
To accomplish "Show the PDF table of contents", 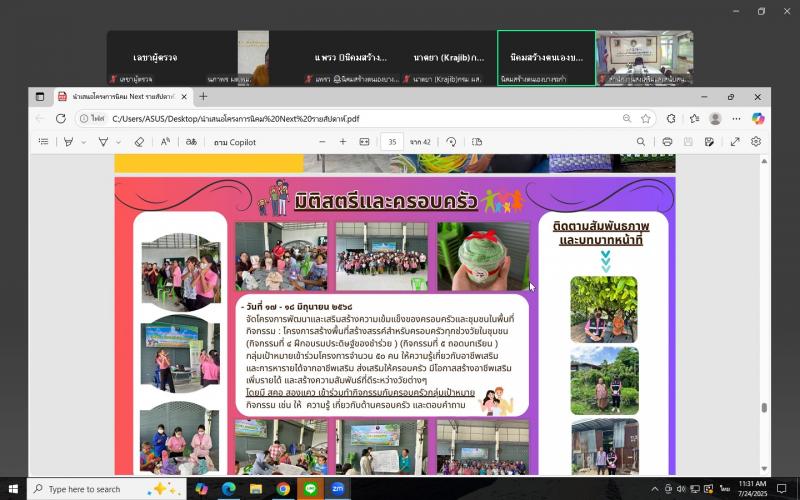I will [x=44, y=142].
